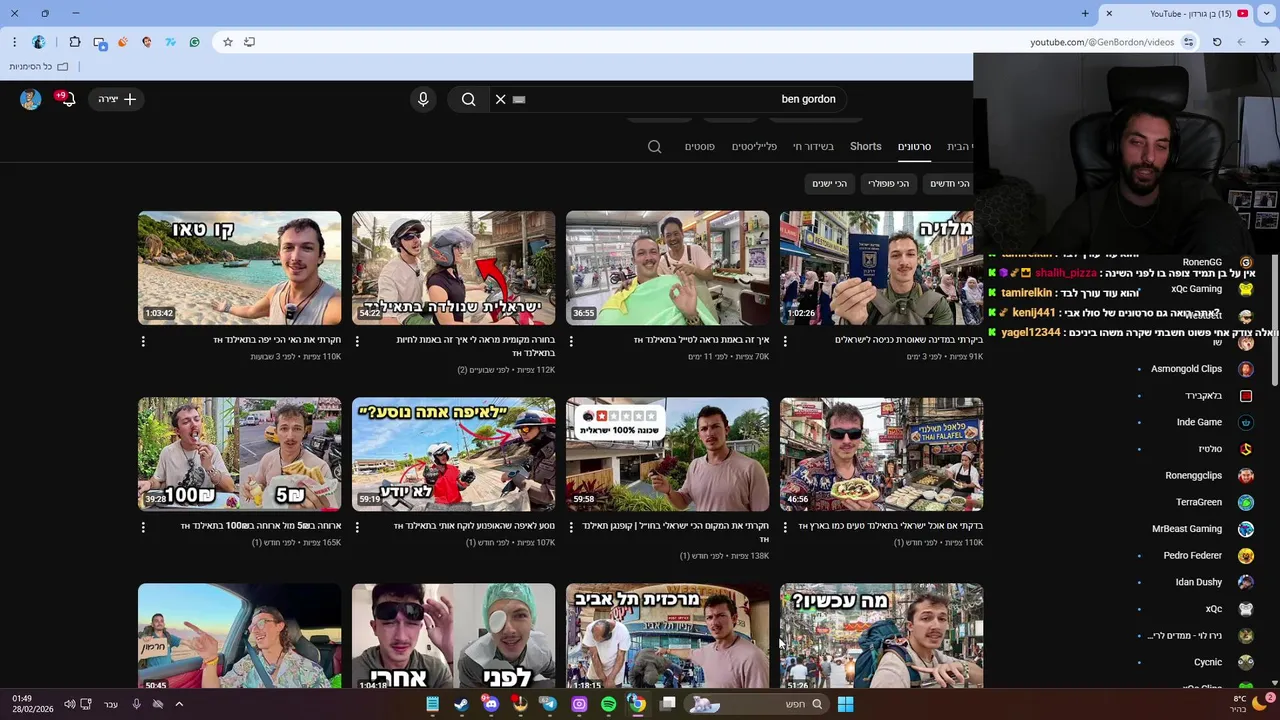
Task: Click the install/cast icon in address bar
Action: pyautogui.click(x=250, y=42)
